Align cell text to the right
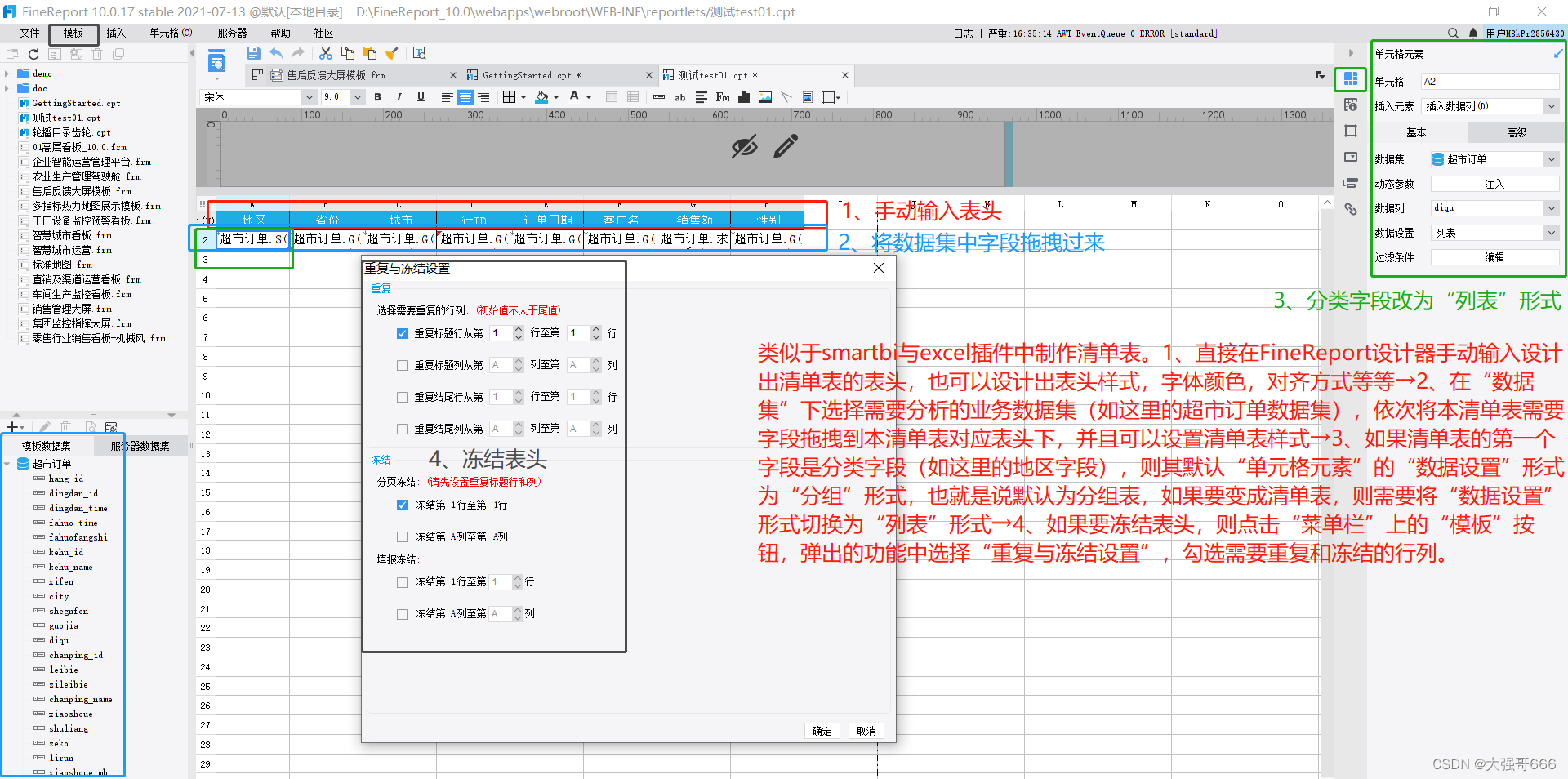This screenshot has height=779, width=1568. pos(483,97)
